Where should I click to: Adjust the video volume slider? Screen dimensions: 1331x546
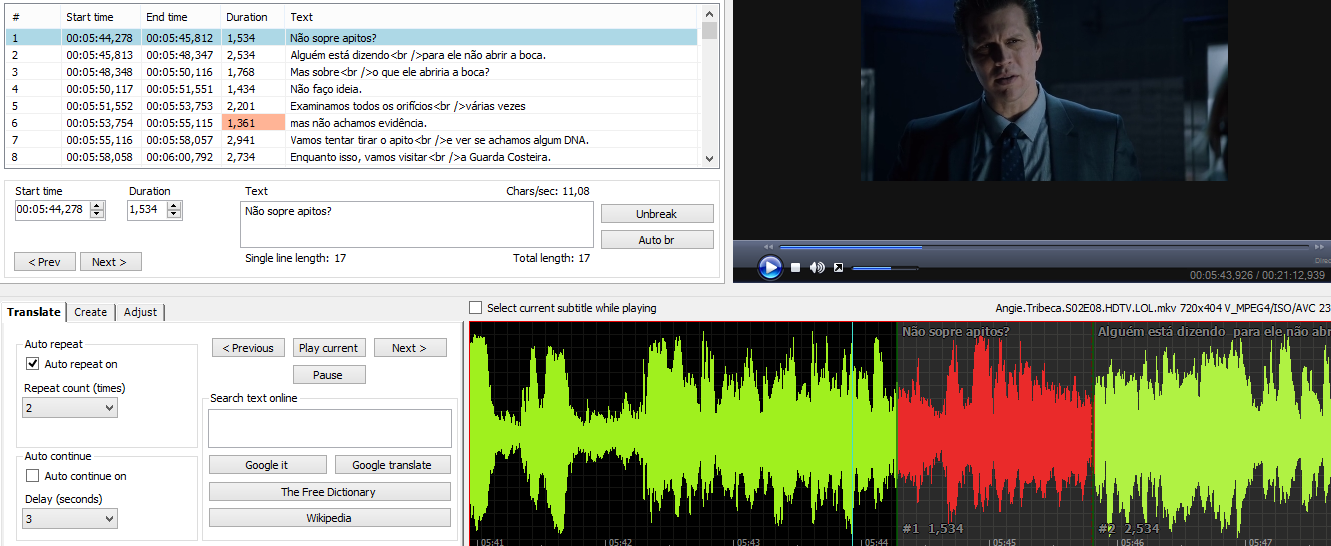pyautogui.click(x=885, y=267)
